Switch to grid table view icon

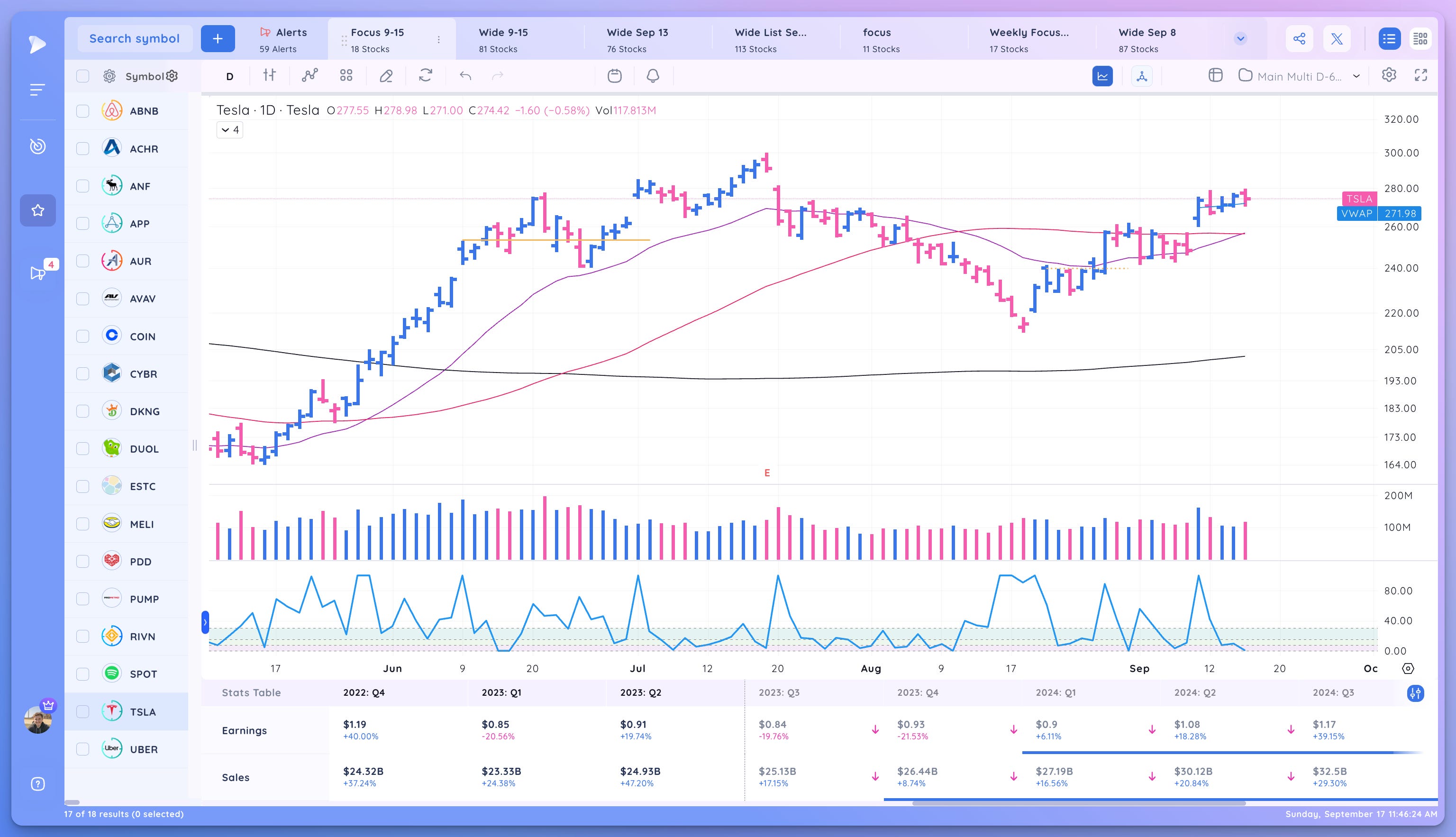[1420, 38]
